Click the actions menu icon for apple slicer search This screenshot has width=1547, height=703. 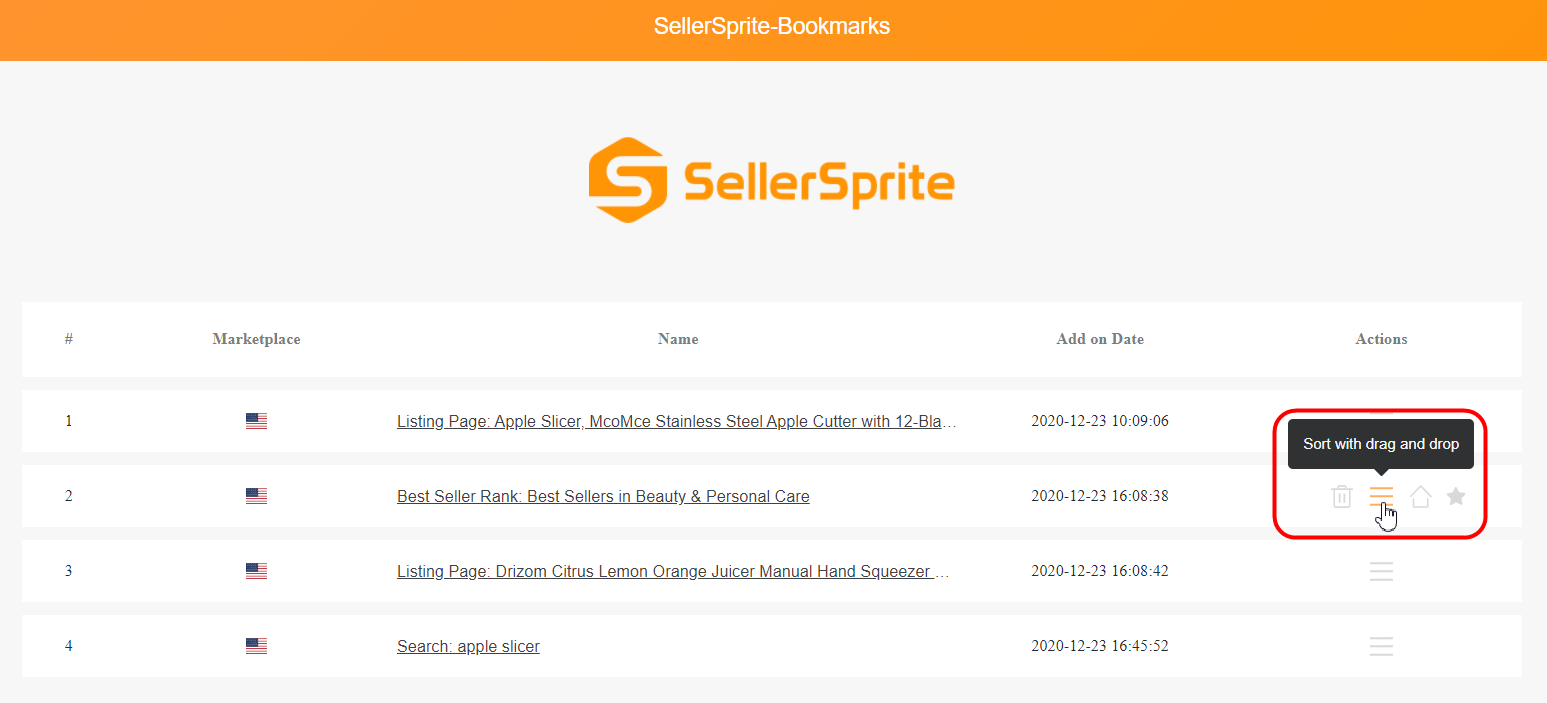1381,646
